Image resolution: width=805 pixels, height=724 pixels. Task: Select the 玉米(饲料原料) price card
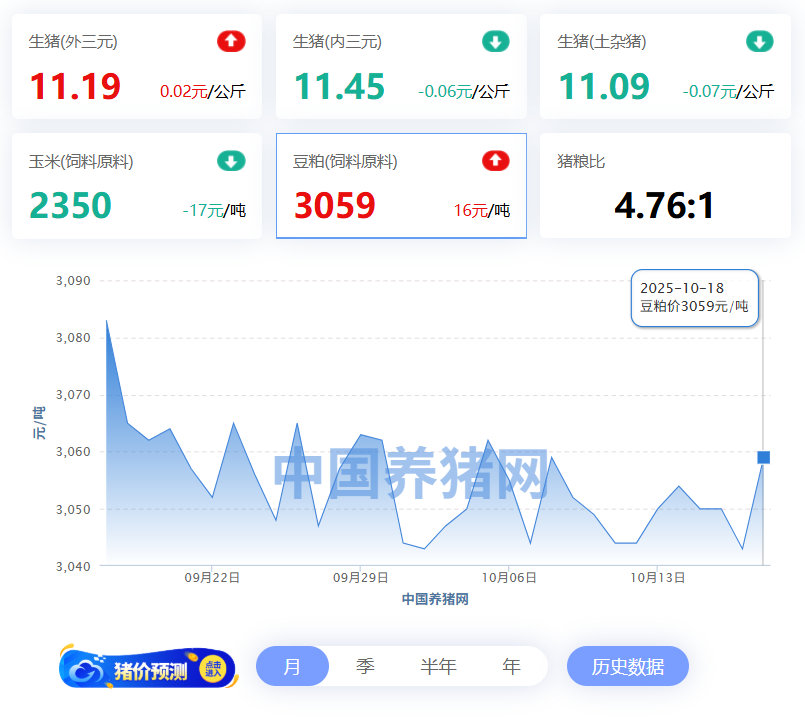click(136, 186)
